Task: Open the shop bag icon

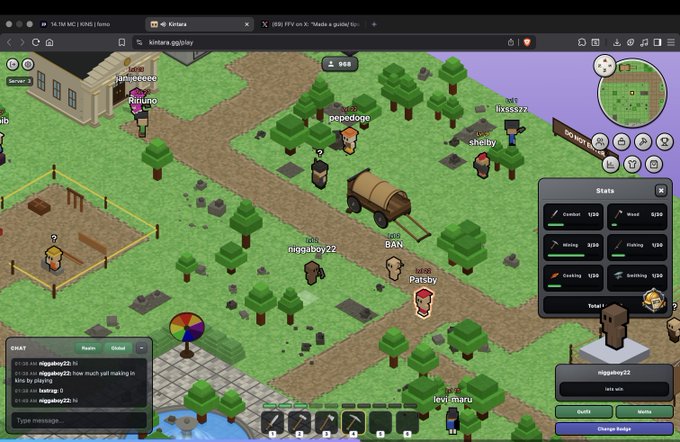Action: [x=654, y=164]
